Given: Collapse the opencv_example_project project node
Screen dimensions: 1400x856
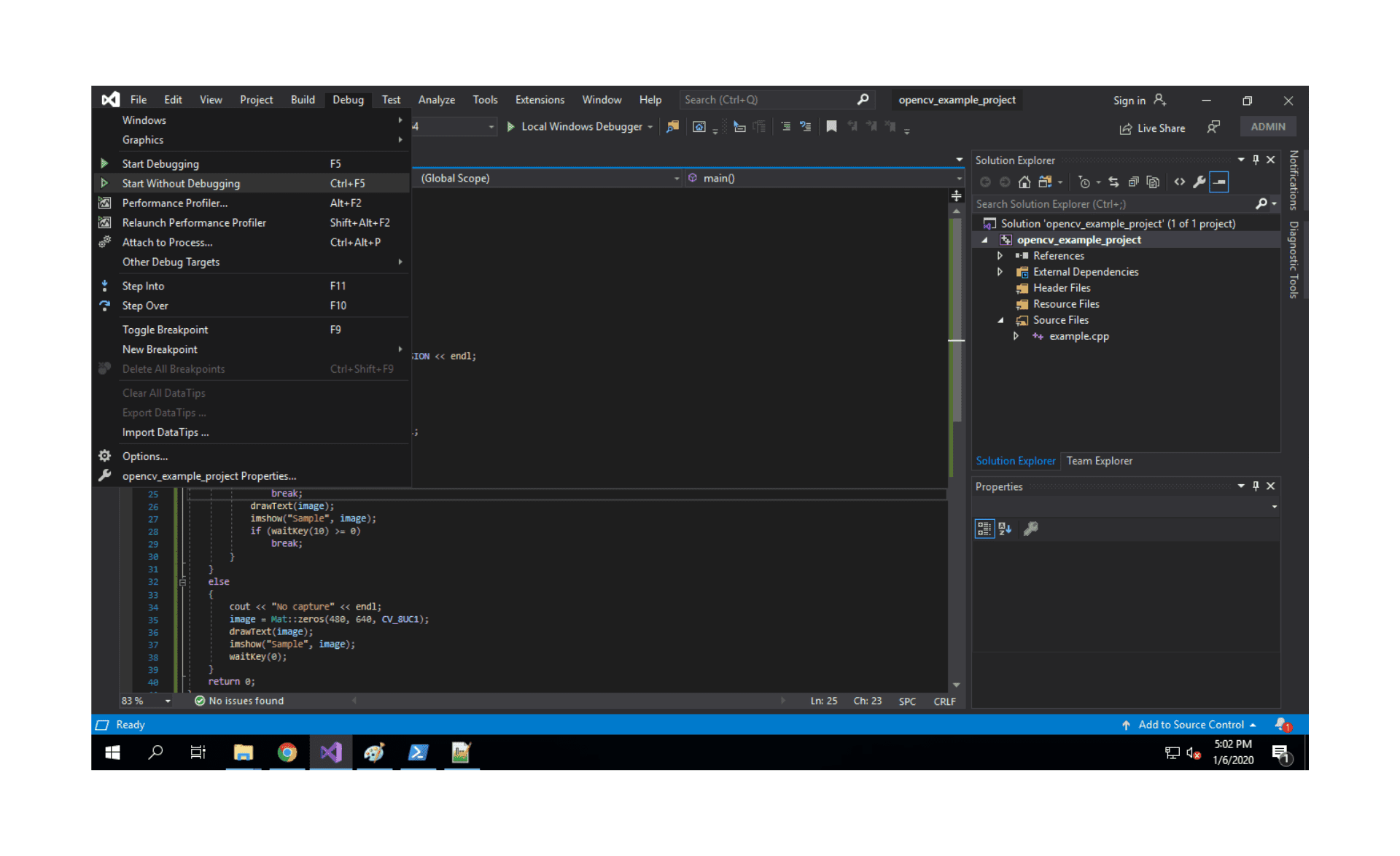Looking at the screenshot, I should click(984, 240).
